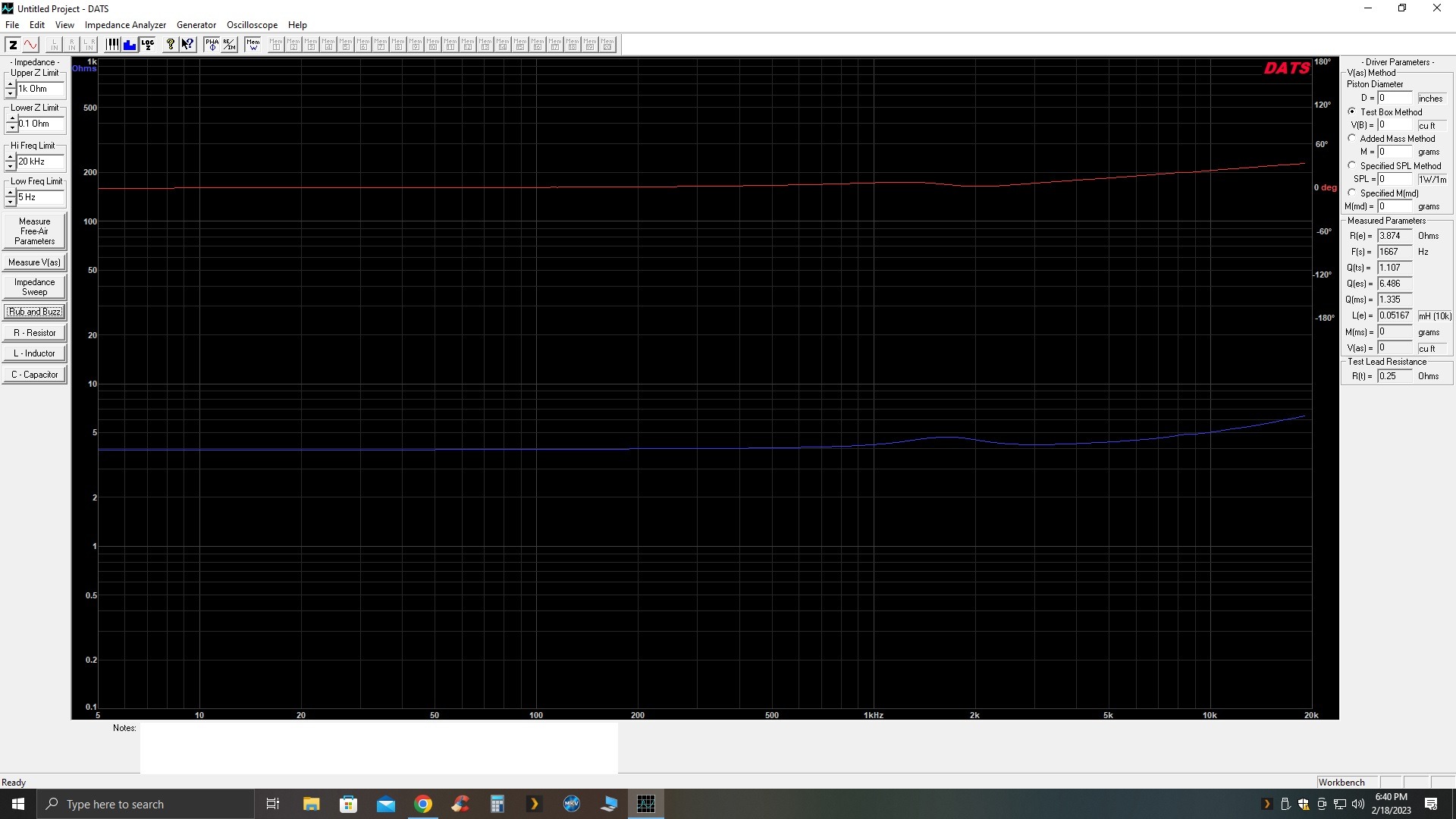
Task: Select the Specified SPL Method radio button
Action: (1352, 165)
